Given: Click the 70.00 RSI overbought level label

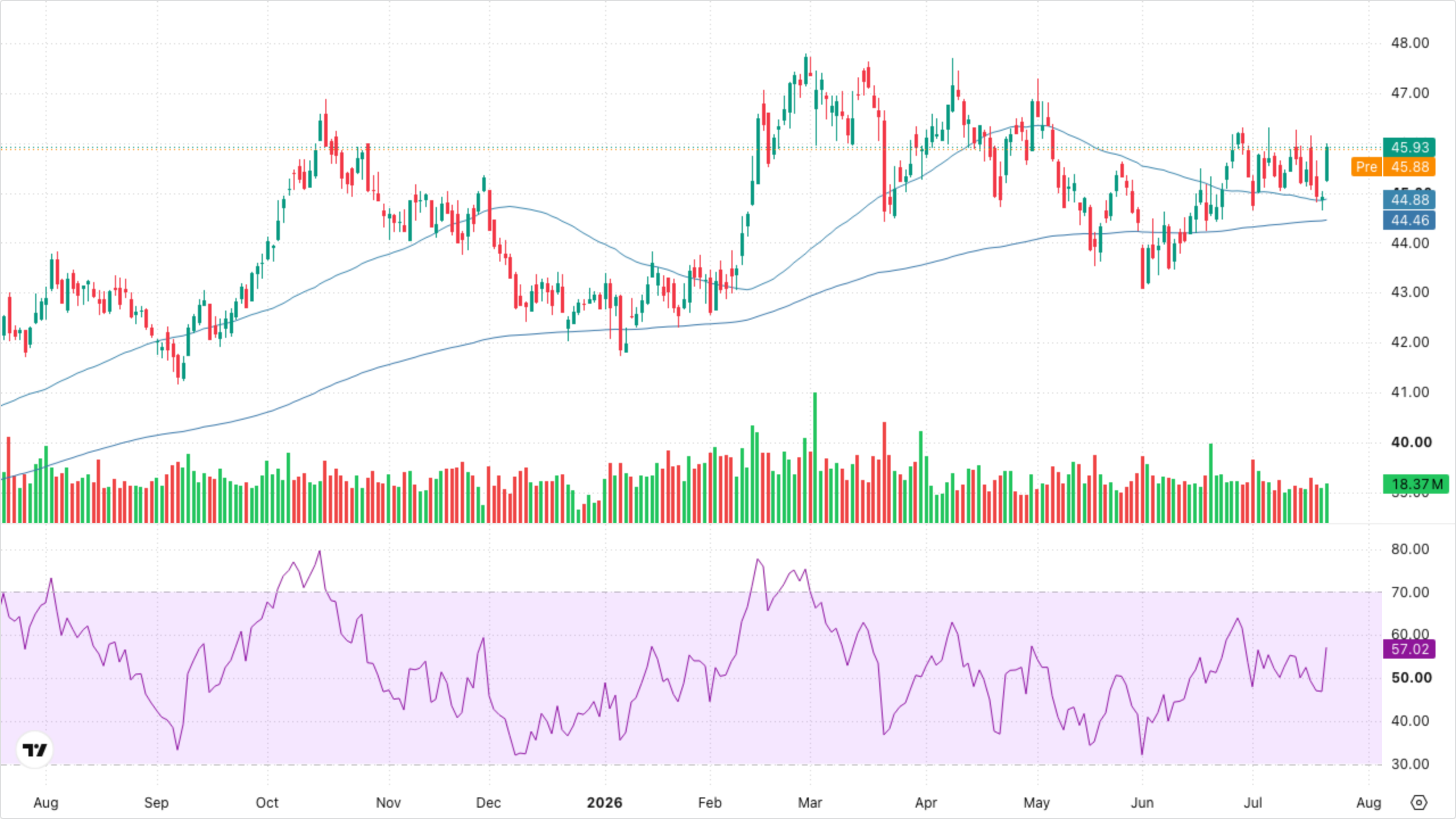Looking at the screenshot, I should click(x=1410, y=593).
